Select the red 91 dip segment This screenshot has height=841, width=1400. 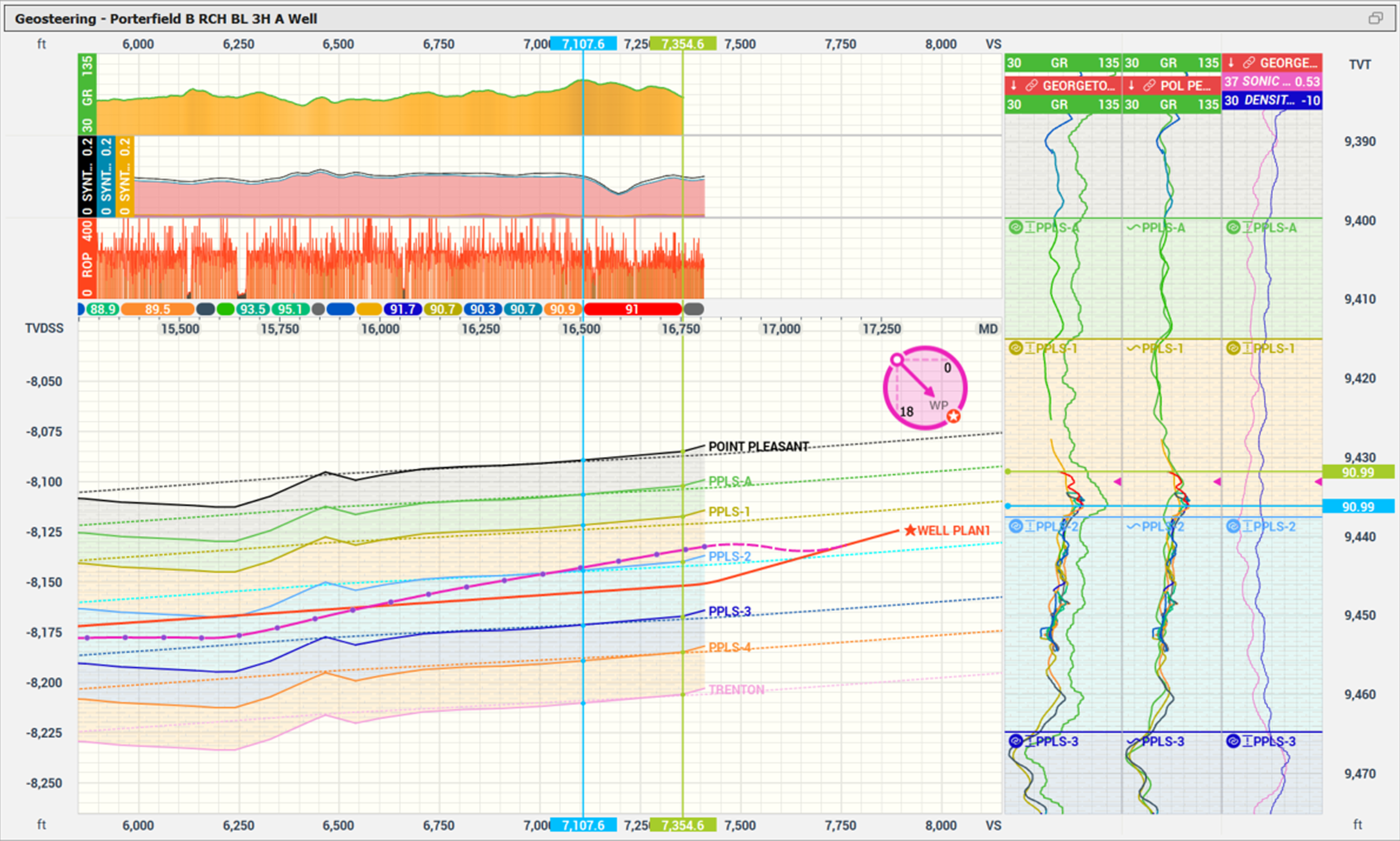[632, 309]
